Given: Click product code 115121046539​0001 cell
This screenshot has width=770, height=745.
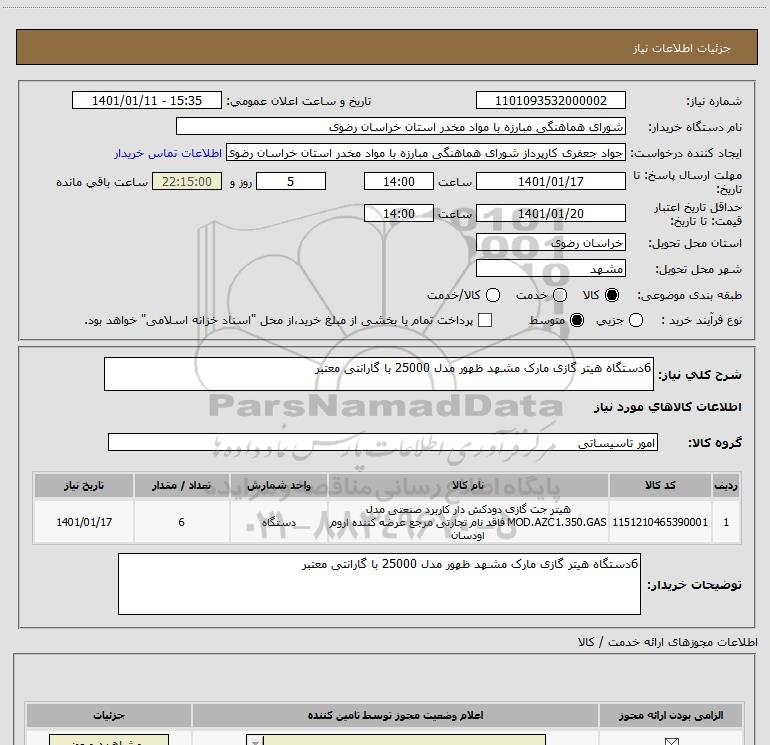Looking at the screenshot, I should click(x=660, y=522).
